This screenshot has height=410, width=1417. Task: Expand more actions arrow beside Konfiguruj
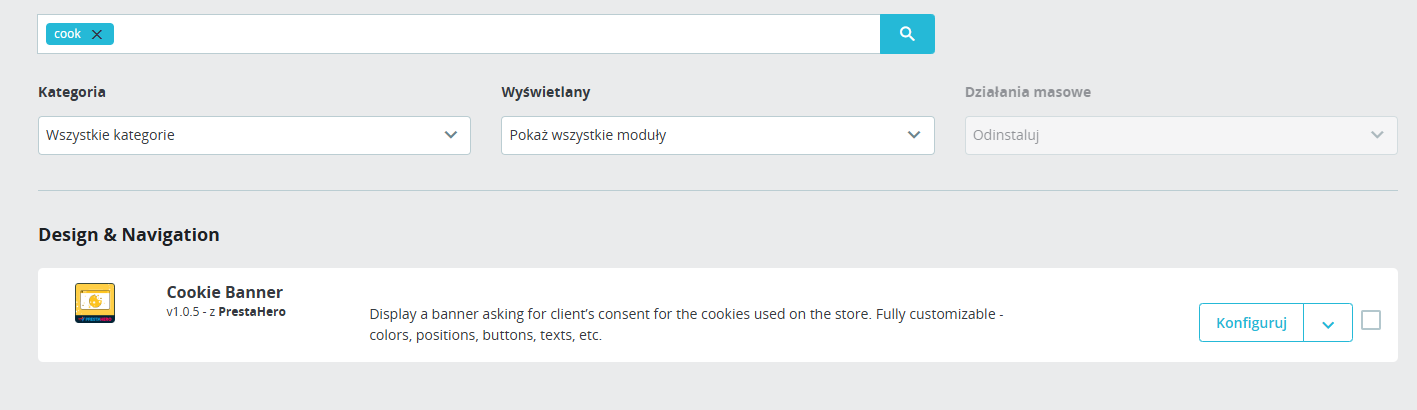[1328, 323]
